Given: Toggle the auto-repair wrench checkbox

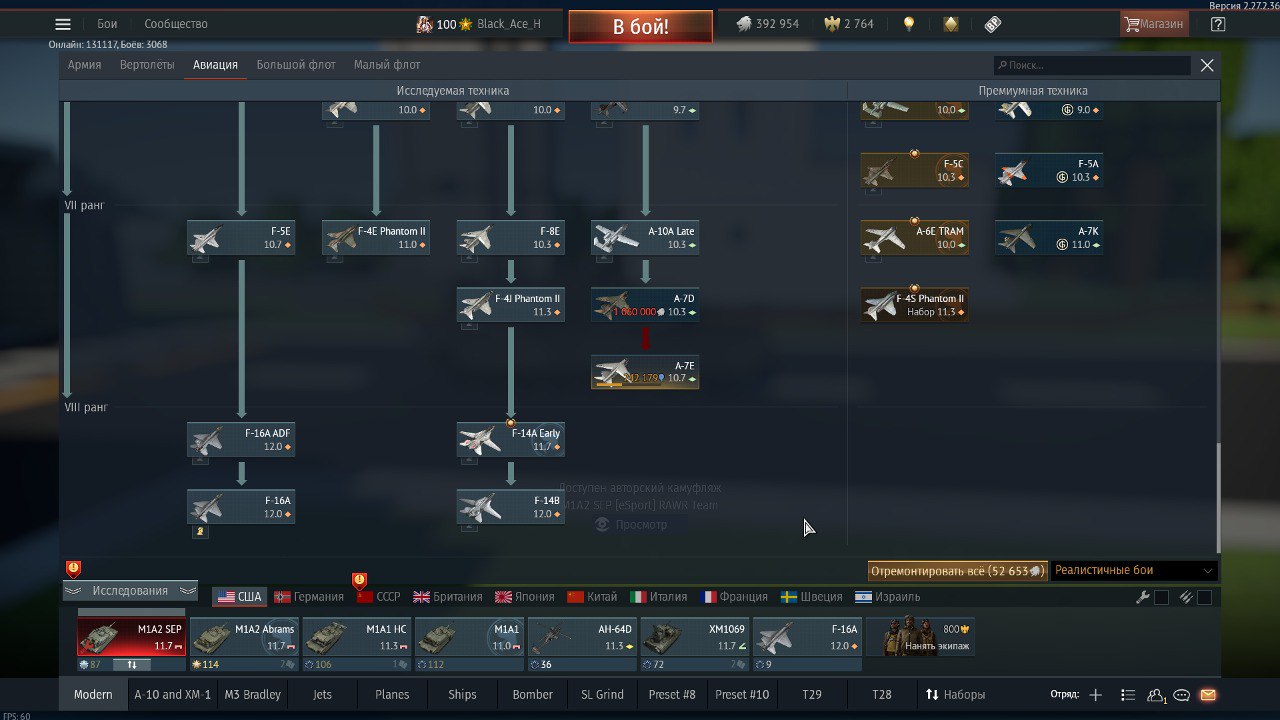Looking at the screenshot, I should pyautogui.click(x=1161, y=597).
